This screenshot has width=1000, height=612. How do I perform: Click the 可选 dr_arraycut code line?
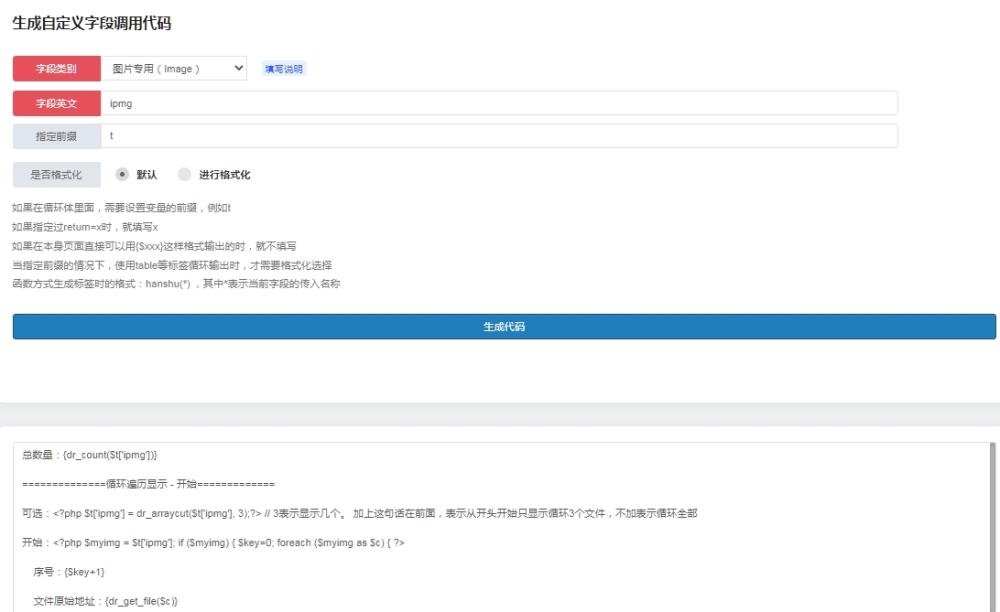click(360, 513)
